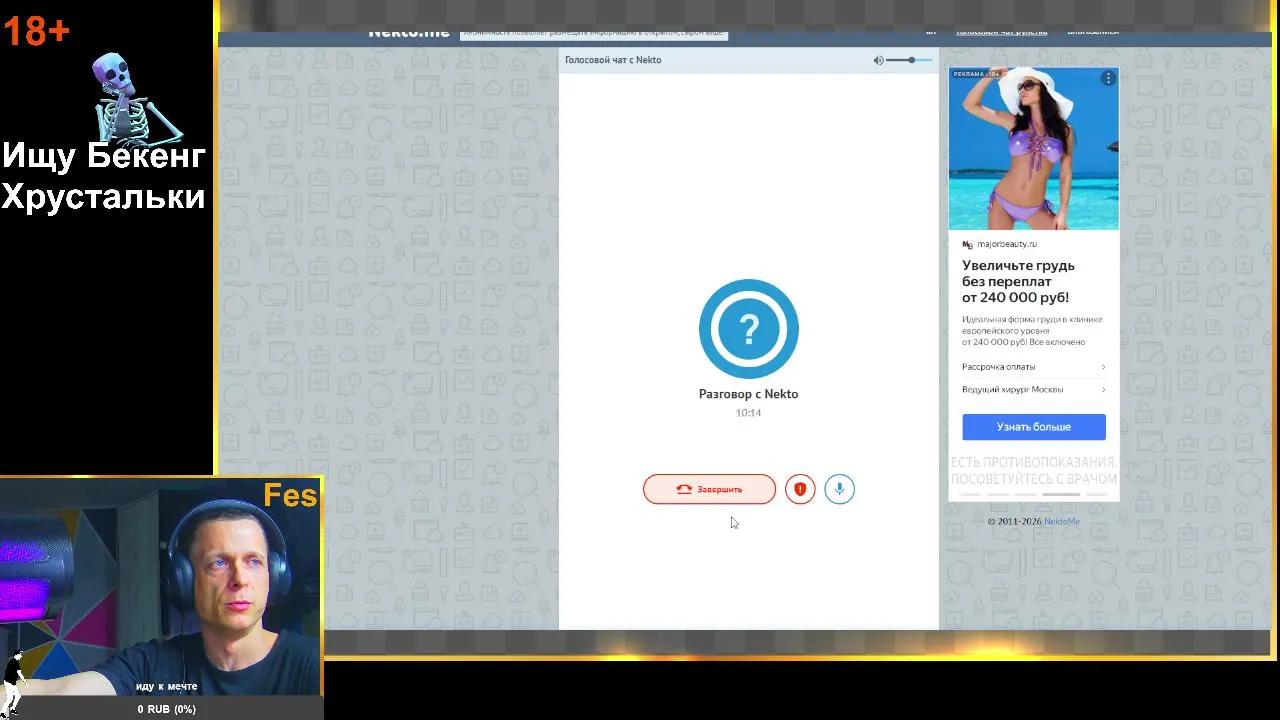
Task: Expand the Ведущий хирург Москвы ad row
Action: (x=1034, y=389)
